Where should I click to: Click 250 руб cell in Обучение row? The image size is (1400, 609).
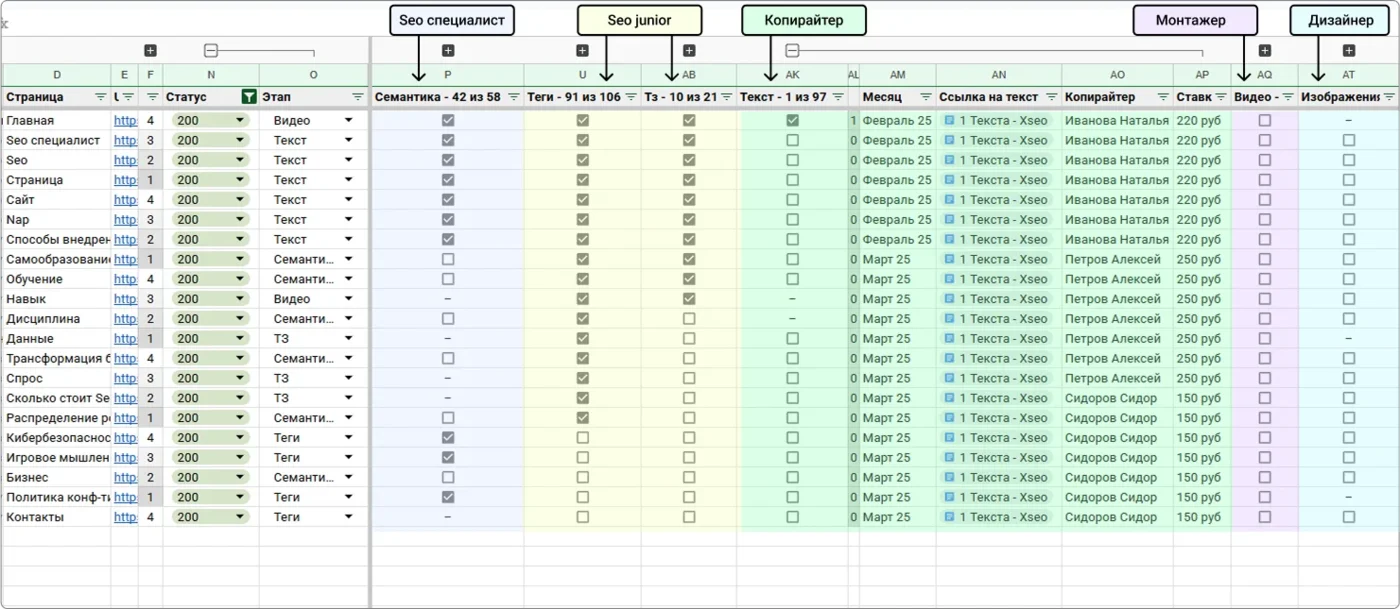tap(1202, 279)
